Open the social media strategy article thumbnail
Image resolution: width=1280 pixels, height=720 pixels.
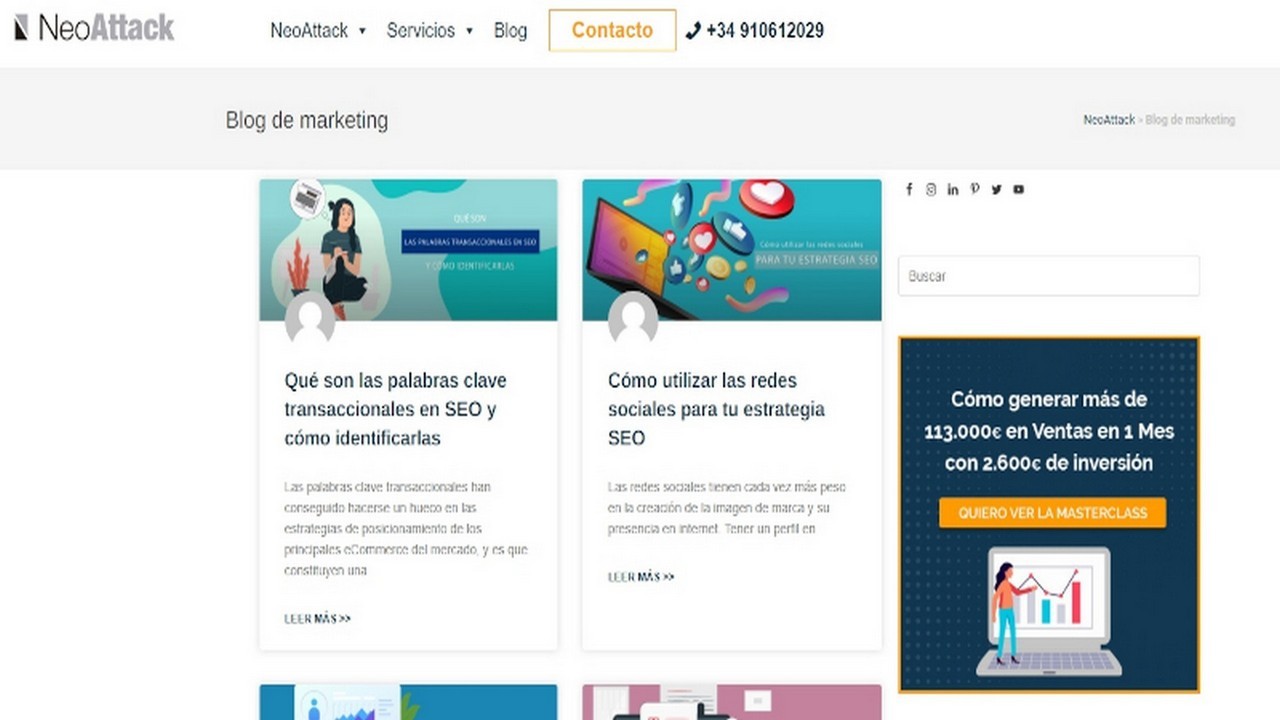click(x=732, y=250)
